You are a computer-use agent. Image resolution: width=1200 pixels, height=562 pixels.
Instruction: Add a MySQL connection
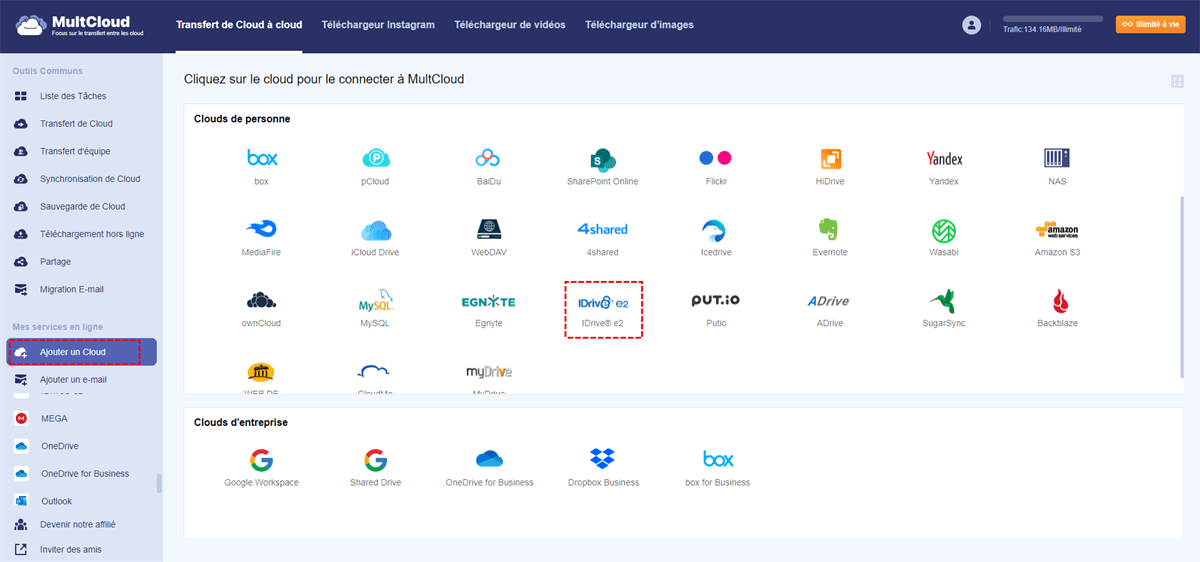376,308
